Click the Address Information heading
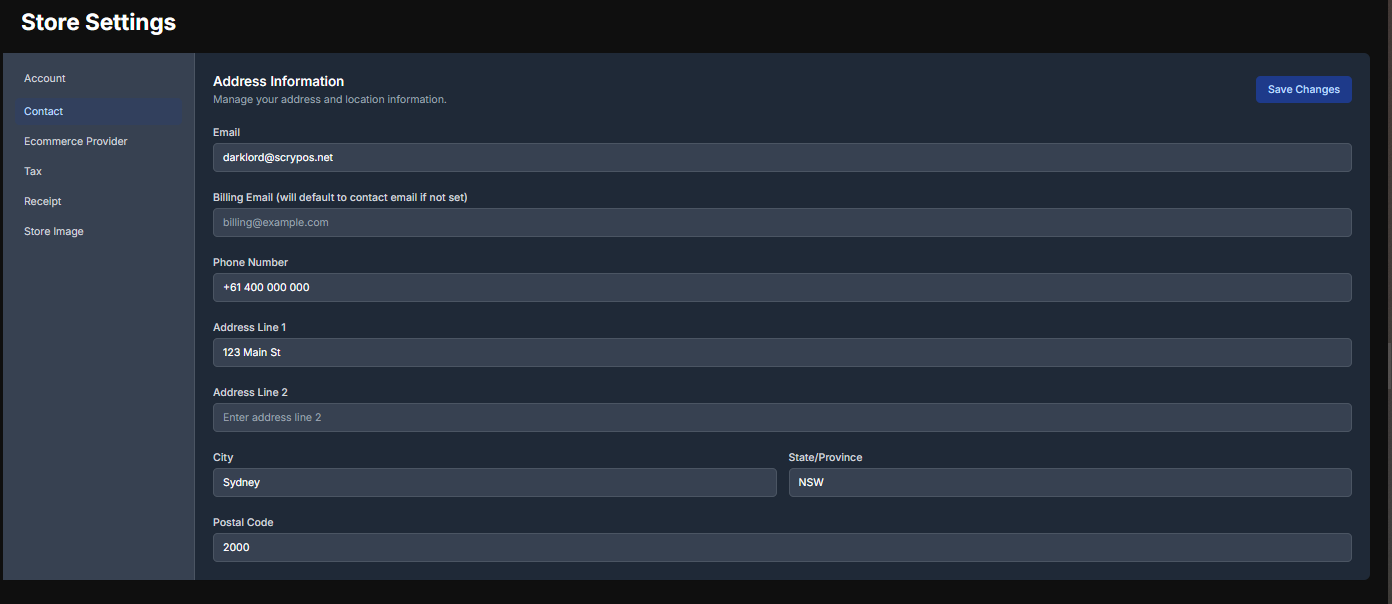 [x=278, y=81]
